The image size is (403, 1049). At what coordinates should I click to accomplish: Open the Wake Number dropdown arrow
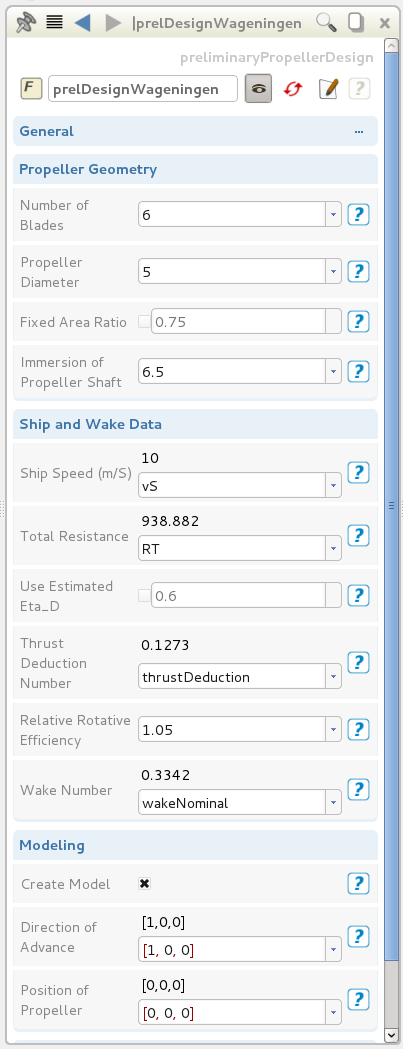(333, 803)
